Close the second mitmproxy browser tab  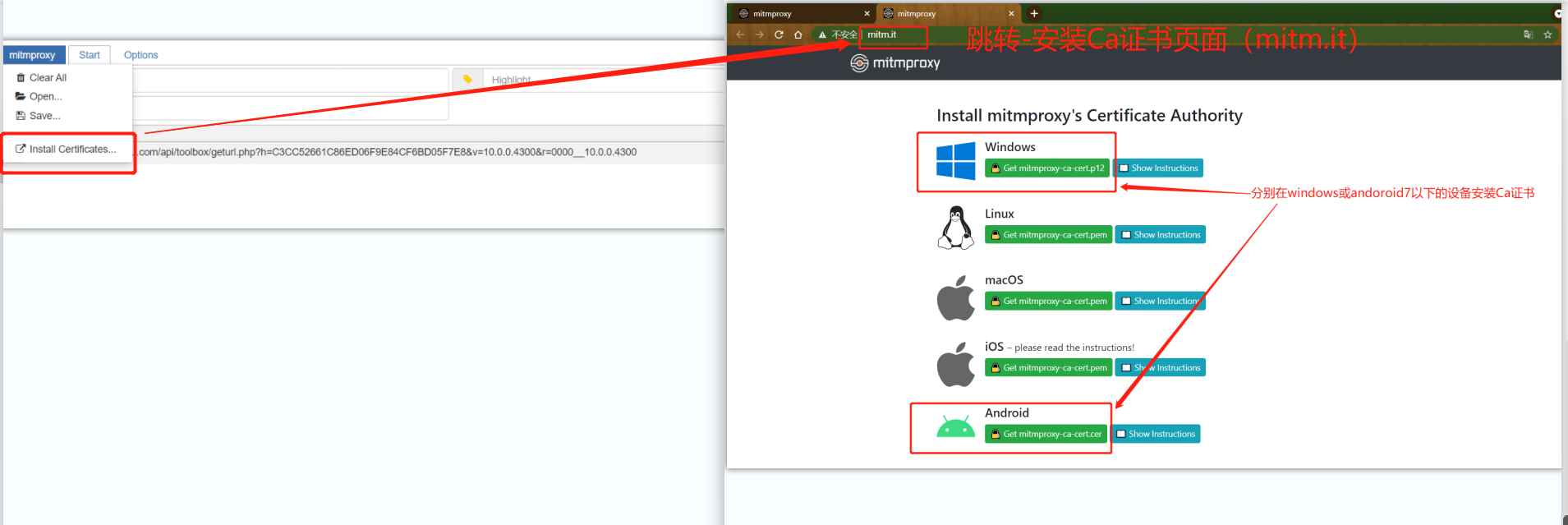point(1011,13)
